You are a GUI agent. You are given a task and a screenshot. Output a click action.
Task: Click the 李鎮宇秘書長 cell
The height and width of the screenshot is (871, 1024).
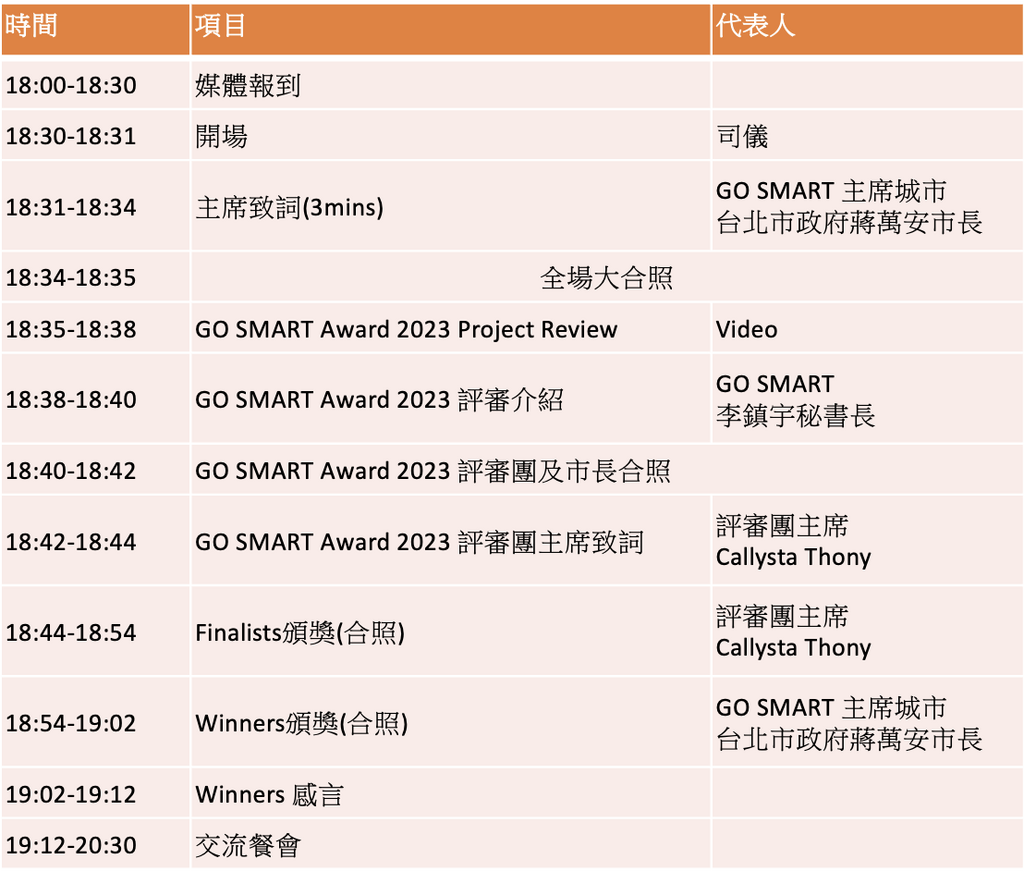tap(796, 415)
